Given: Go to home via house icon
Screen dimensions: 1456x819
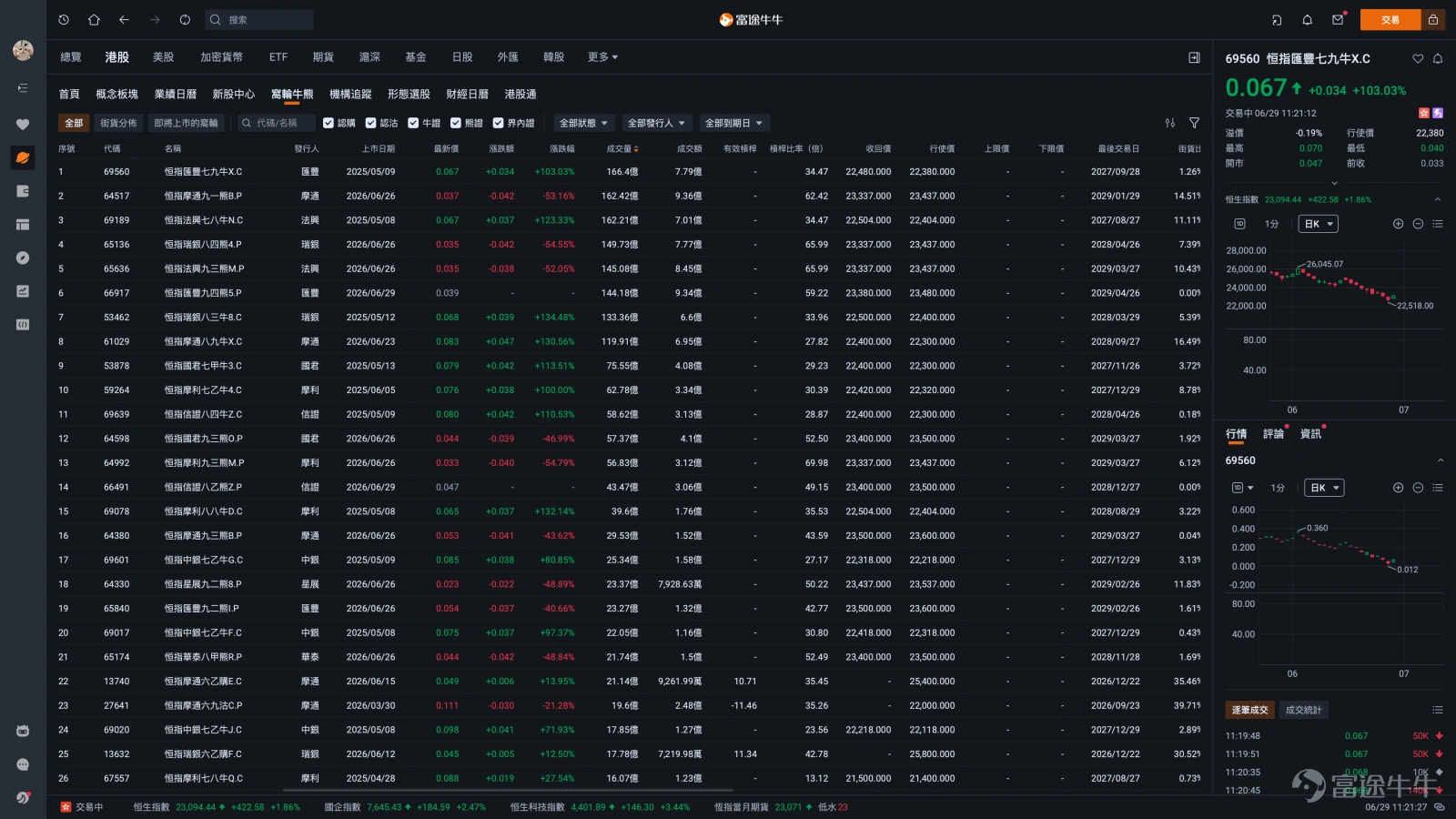Looking at the screenshot, I should [94, 20].
